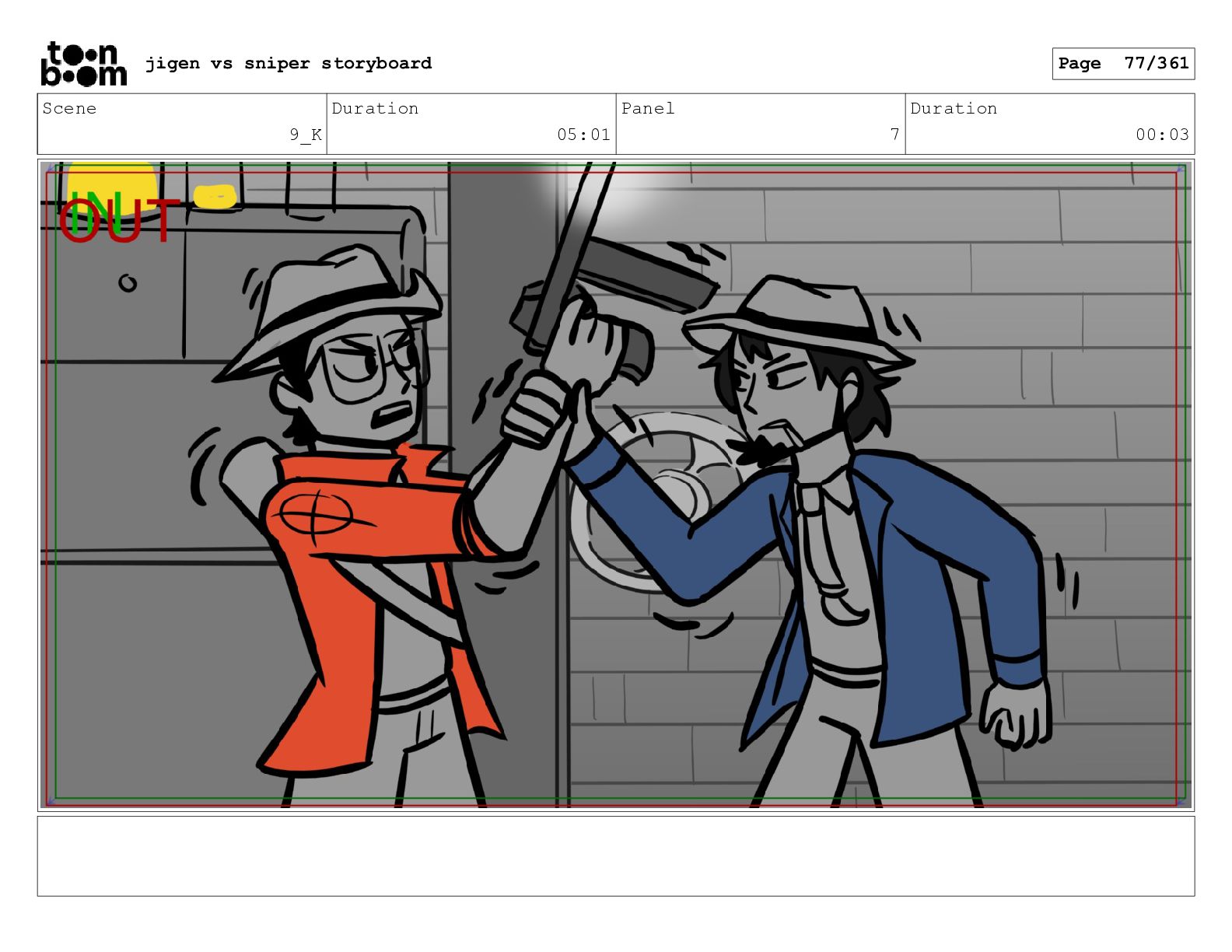Select the panel duration value "00:03"
The image size is (1232, 952).
click(x=1162, y=135)
